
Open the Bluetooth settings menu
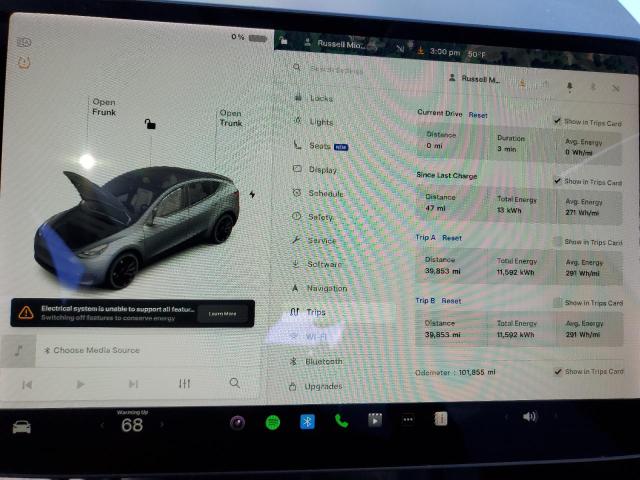pyautogui.click(x=316, y=362)
